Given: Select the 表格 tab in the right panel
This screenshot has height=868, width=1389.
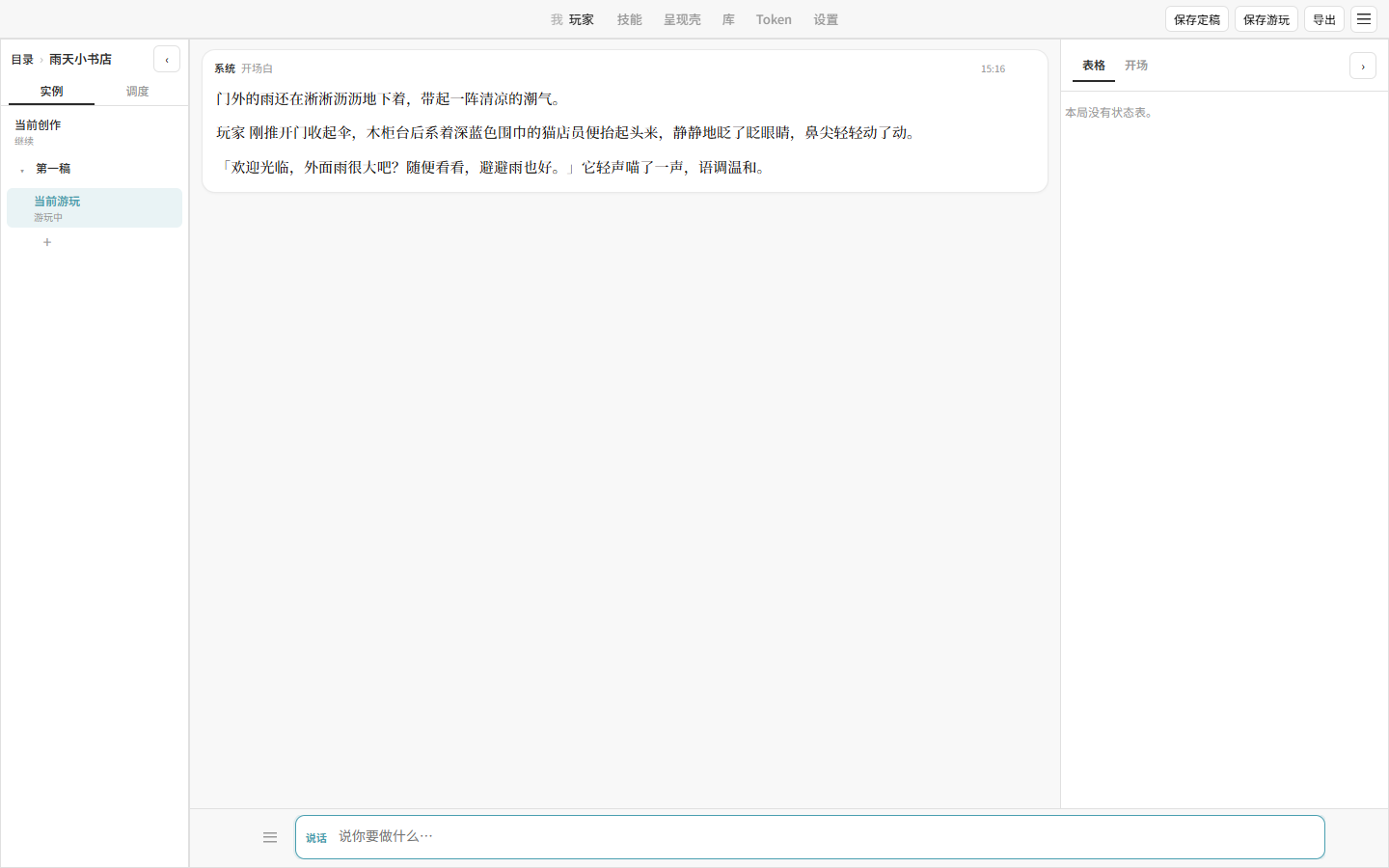Looking at the screenshot, I should 1094,66.
